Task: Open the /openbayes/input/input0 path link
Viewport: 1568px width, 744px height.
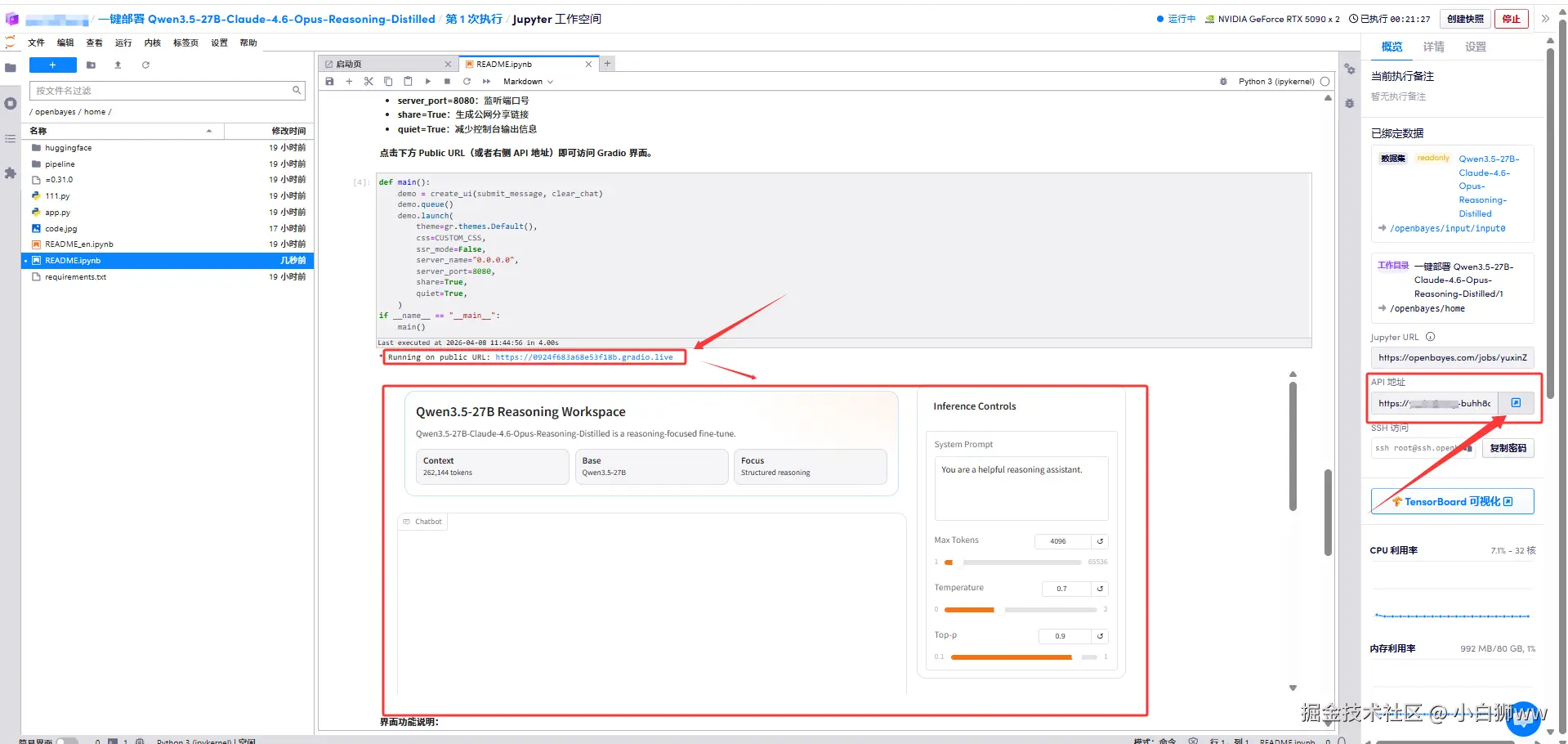Action: coord(1448,228)
